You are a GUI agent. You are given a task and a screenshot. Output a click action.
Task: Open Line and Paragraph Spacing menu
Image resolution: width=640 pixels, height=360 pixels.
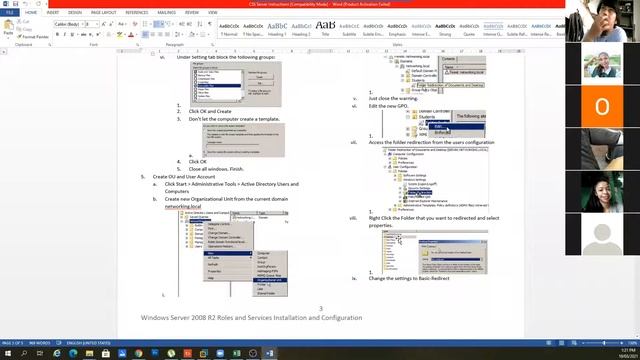178,35
